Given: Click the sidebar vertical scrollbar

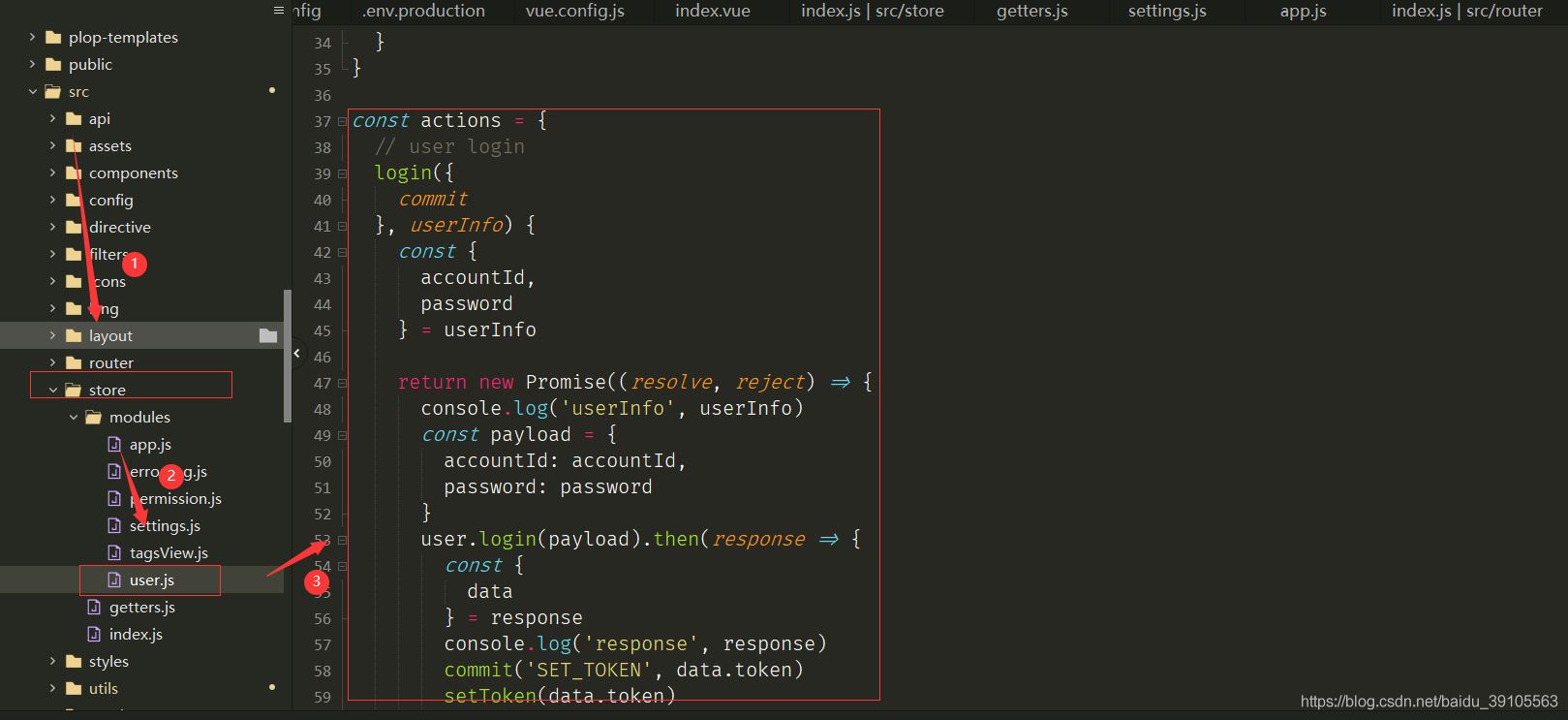Looking at the screenshot, I should point(287,356).
